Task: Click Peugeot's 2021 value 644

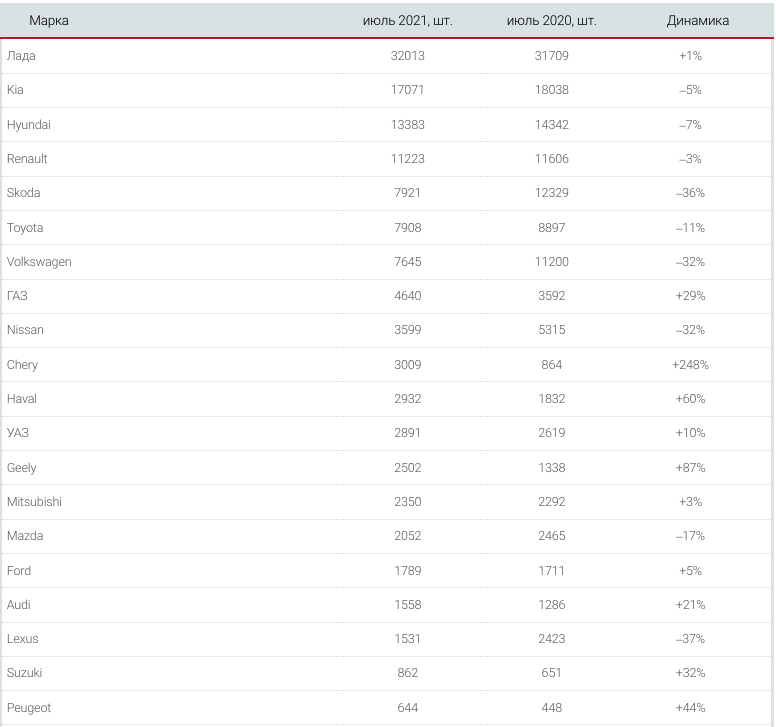Action: click(x=407, y=708)
